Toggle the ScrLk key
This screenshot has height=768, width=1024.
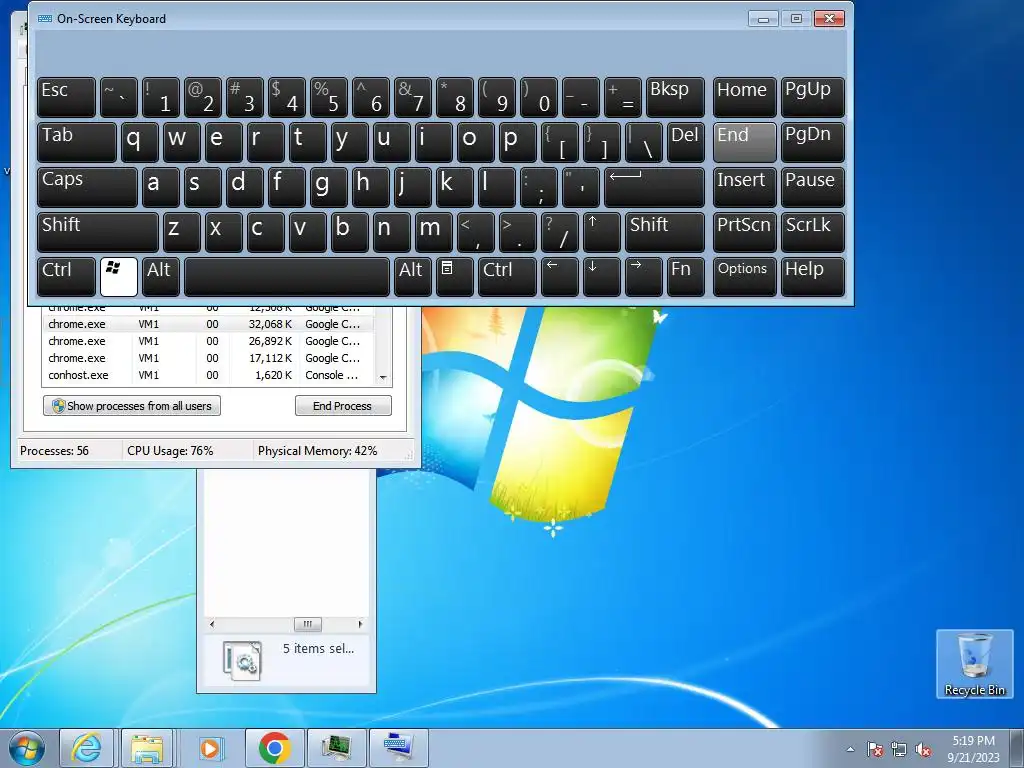pyautogui.click(x=812, y=232)
